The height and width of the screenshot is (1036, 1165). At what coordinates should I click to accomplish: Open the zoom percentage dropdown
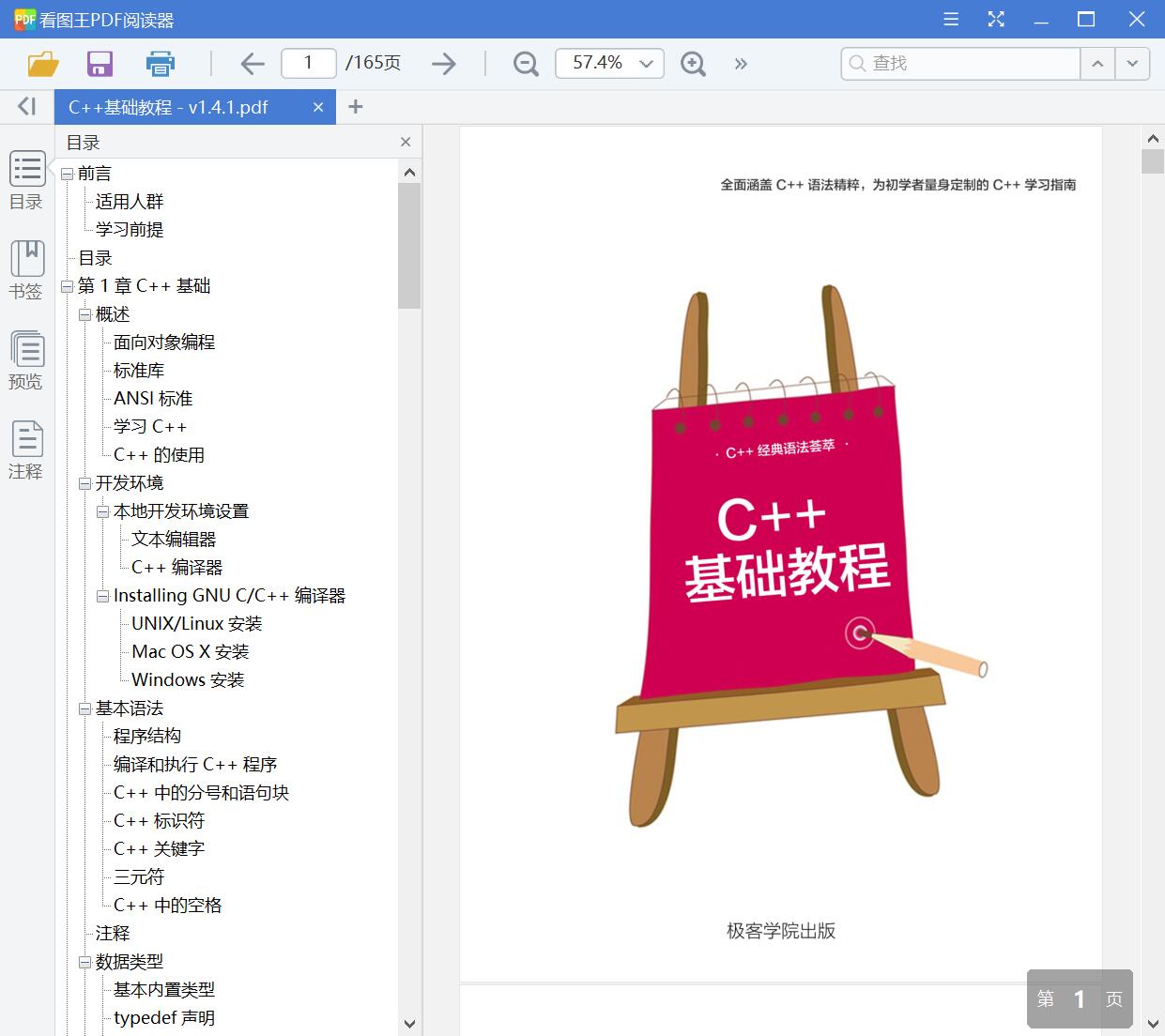645,63
